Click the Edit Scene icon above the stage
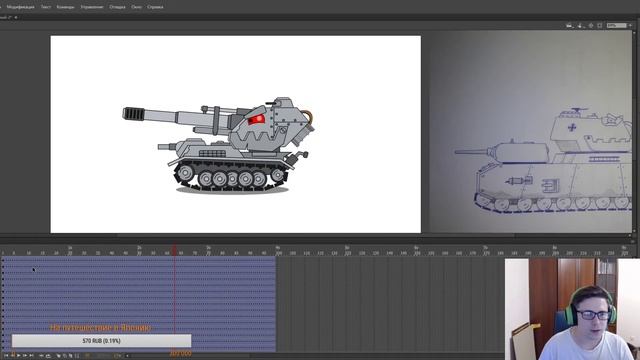This screenshot has height=360, width=640. (570, 26)
